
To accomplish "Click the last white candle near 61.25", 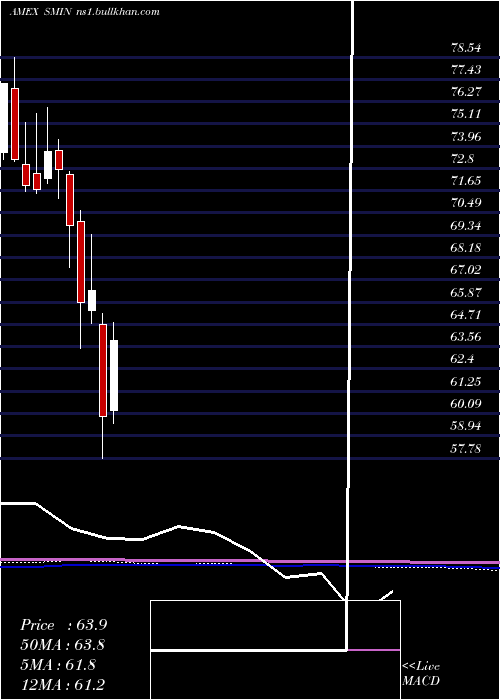I will pos(114,375).
